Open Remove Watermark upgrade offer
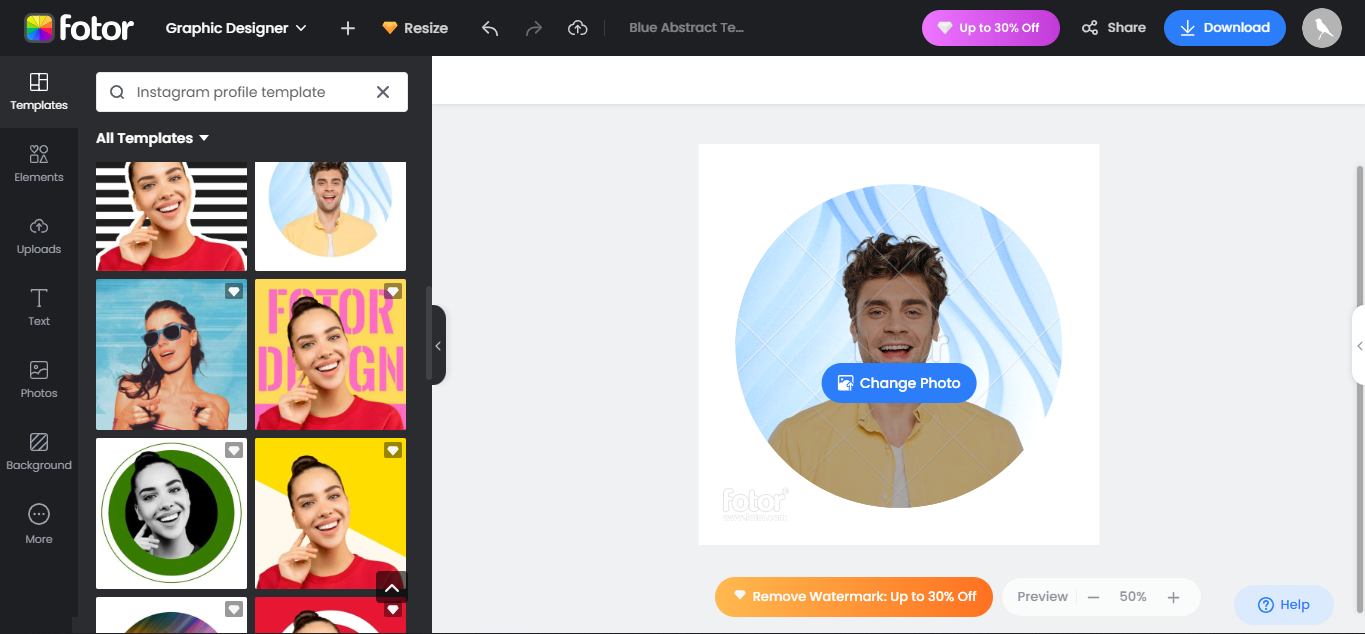This screenshot has height=634, width=1365. point(853,596)
